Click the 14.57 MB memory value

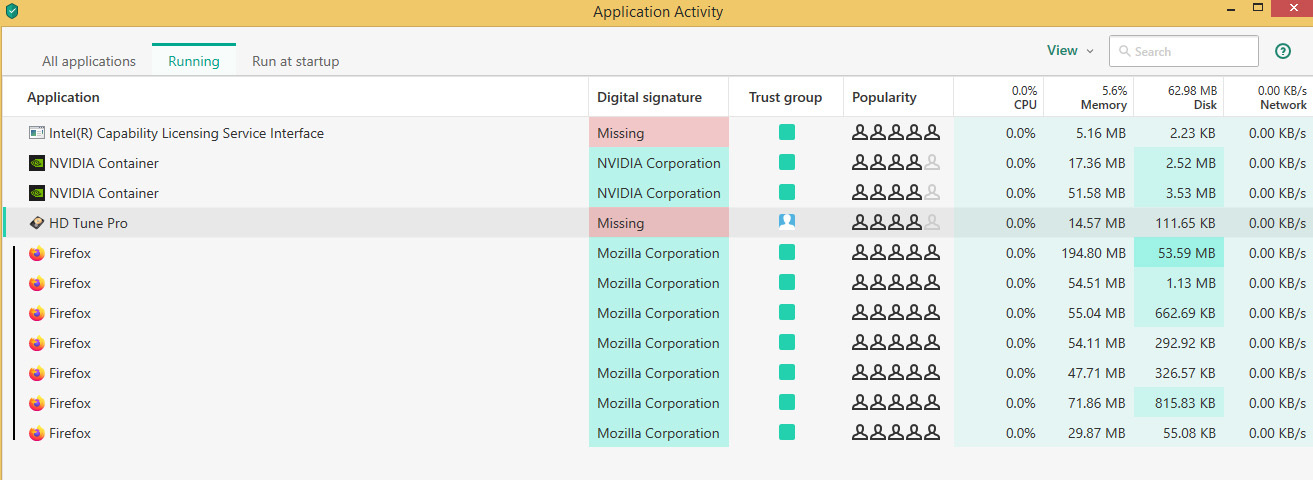click(x=1098, y=223)
